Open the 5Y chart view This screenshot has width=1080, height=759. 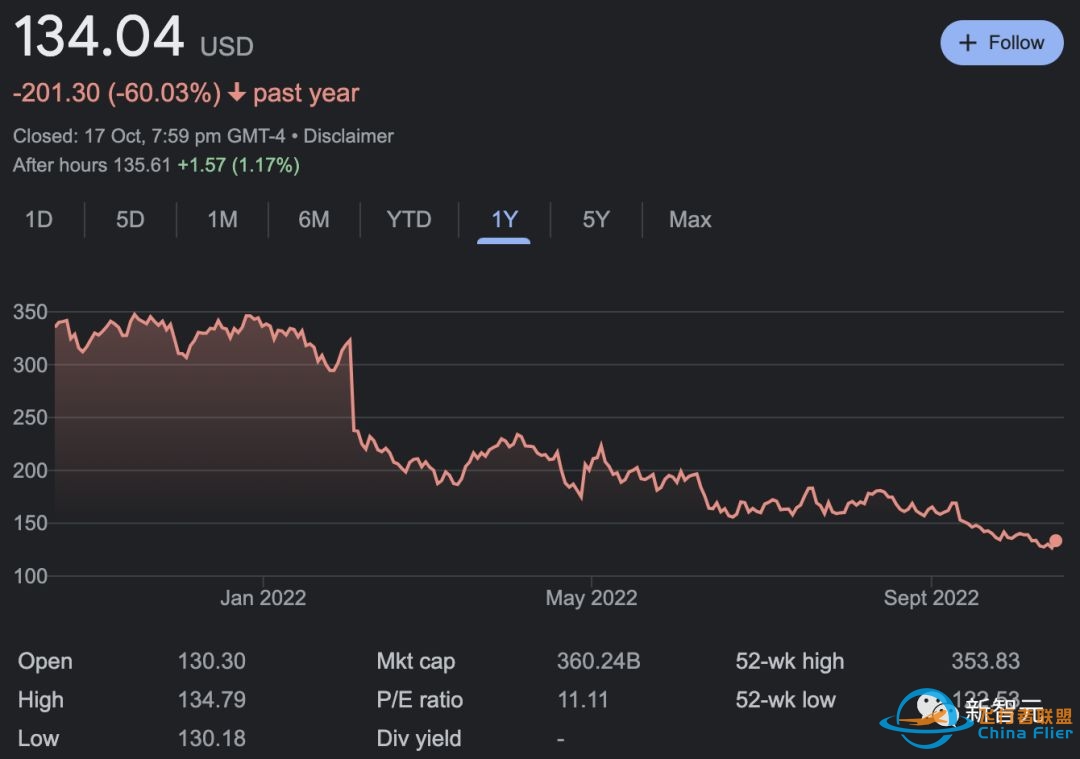coord(596,220)
